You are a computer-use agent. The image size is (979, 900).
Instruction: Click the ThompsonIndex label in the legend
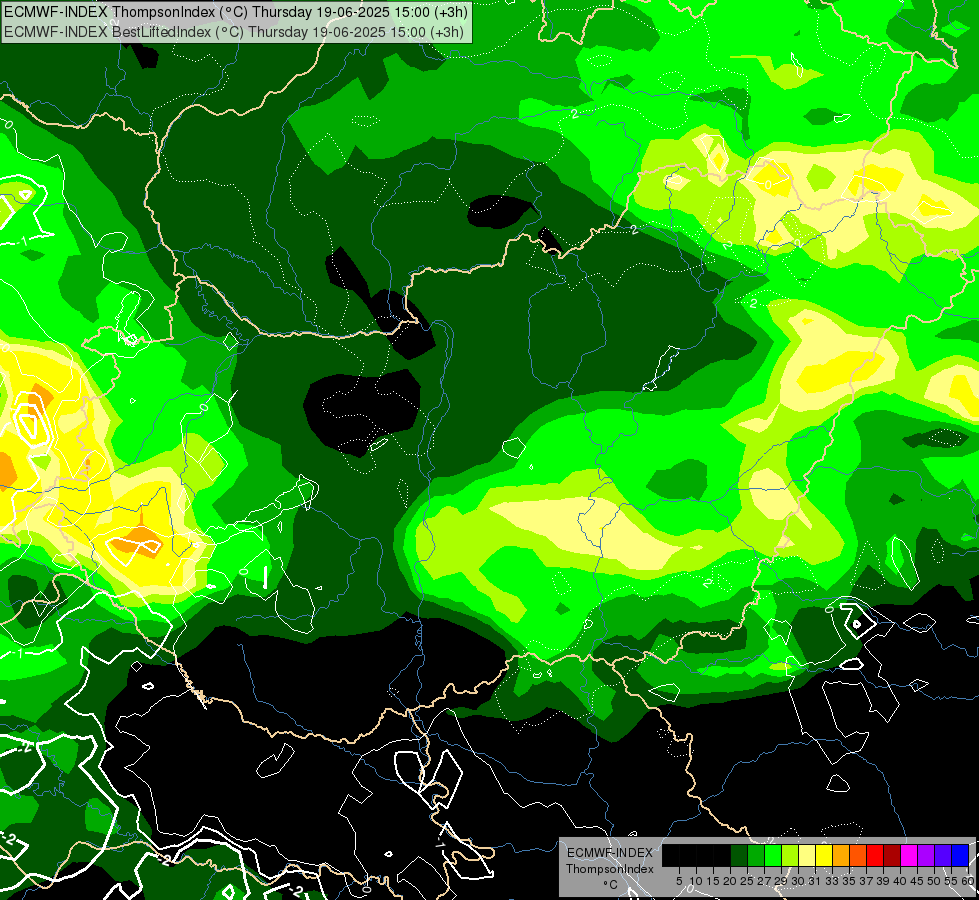click(x=610, y=869)
